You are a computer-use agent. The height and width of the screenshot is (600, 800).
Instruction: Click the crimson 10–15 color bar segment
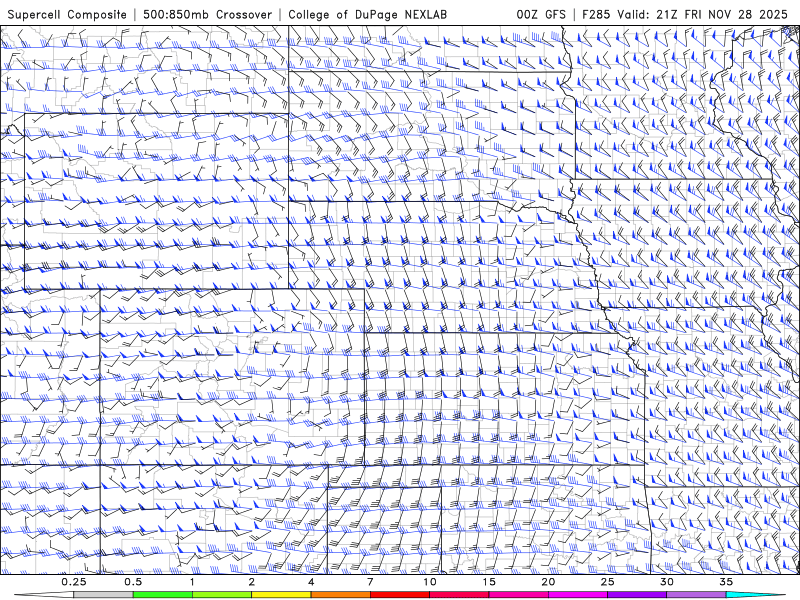point(459,595)
